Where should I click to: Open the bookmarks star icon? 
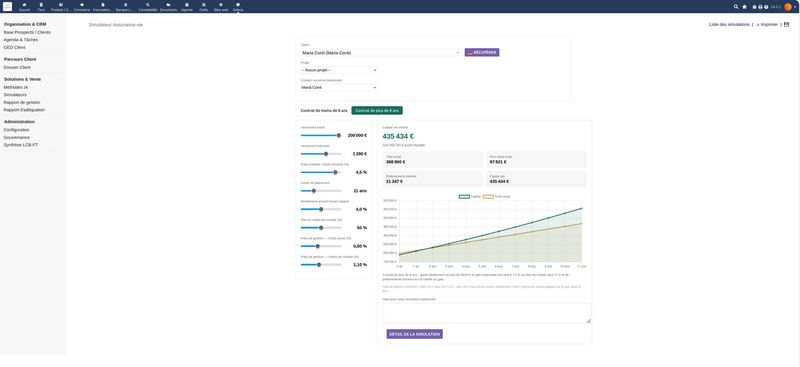pos(744,7)
